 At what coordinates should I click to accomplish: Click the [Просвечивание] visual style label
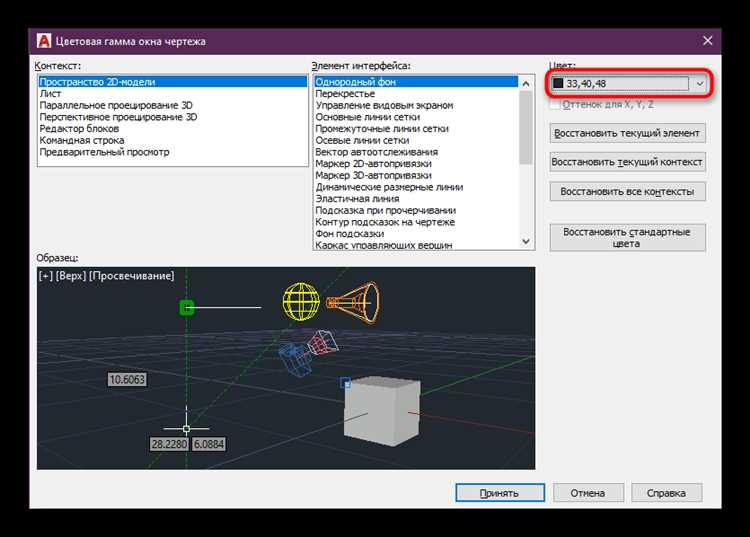coord(132,276)
